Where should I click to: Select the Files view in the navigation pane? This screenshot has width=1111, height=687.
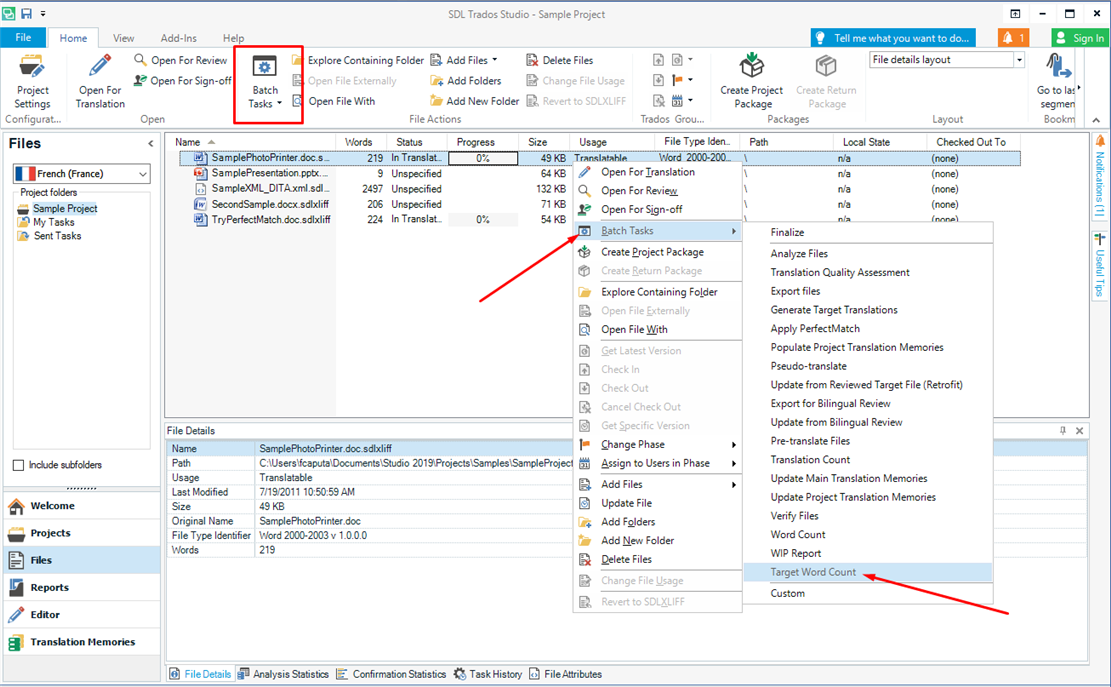pyautogui.click(x=82, y=560)
